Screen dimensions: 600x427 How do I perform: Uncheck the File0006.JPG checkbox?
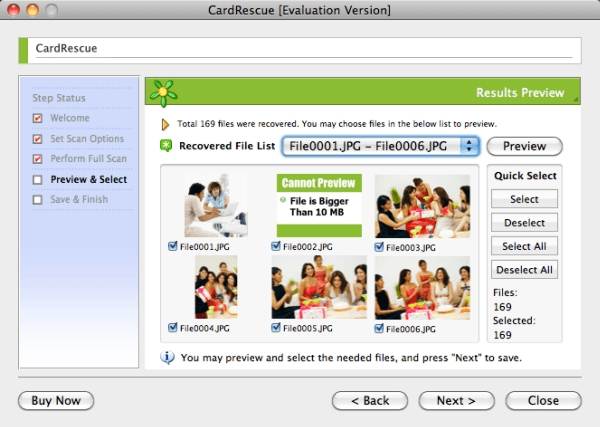point(379,328)
